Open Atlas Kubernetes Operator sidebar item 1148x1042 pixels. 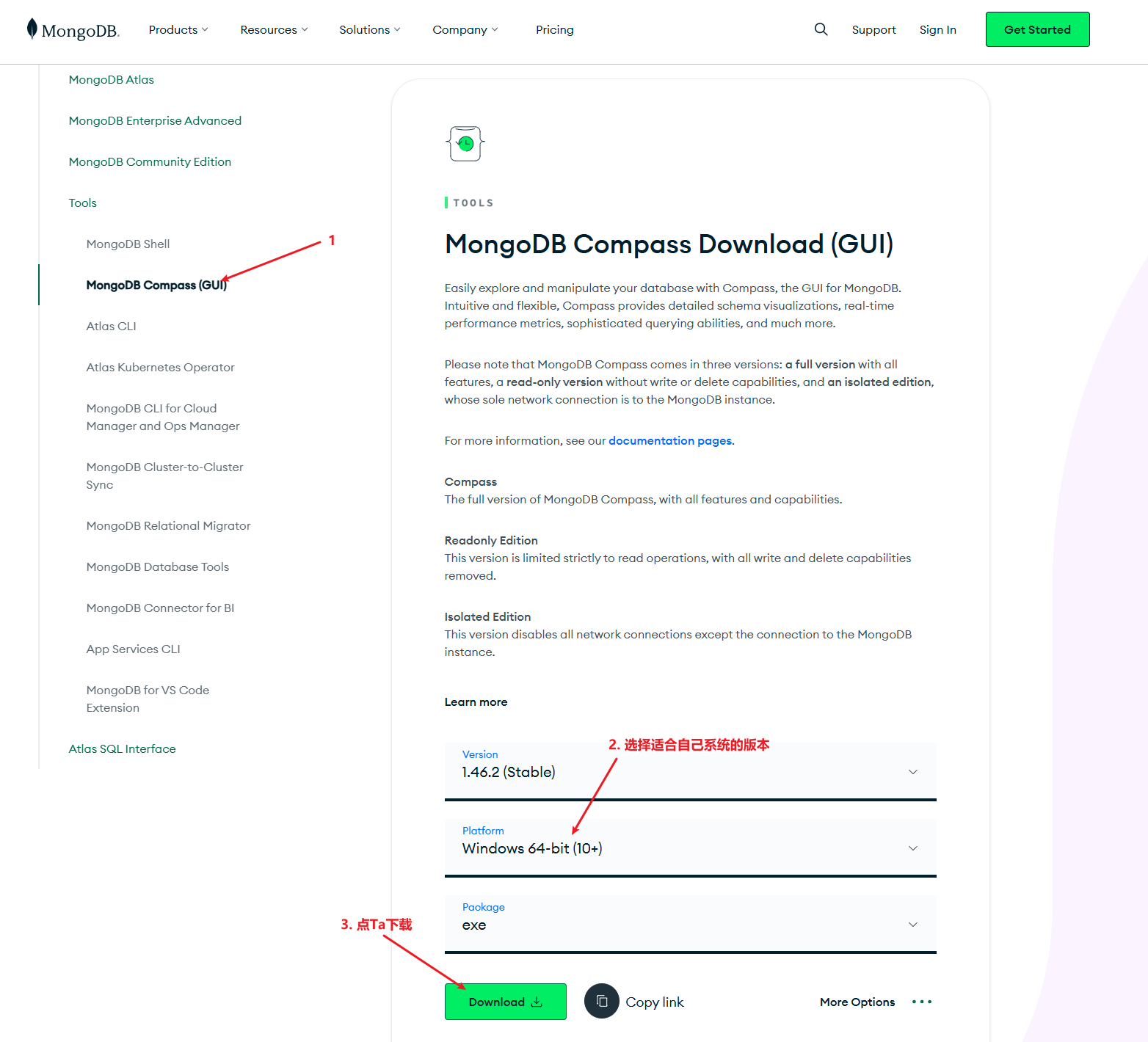point(160,367)
